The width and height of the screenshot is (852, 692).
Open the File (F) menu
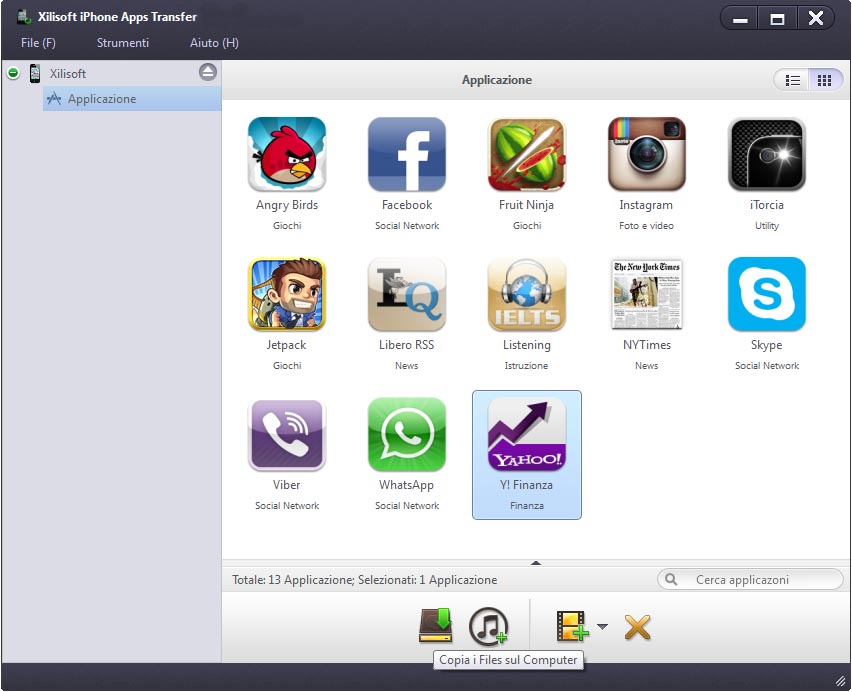point(38,43)
